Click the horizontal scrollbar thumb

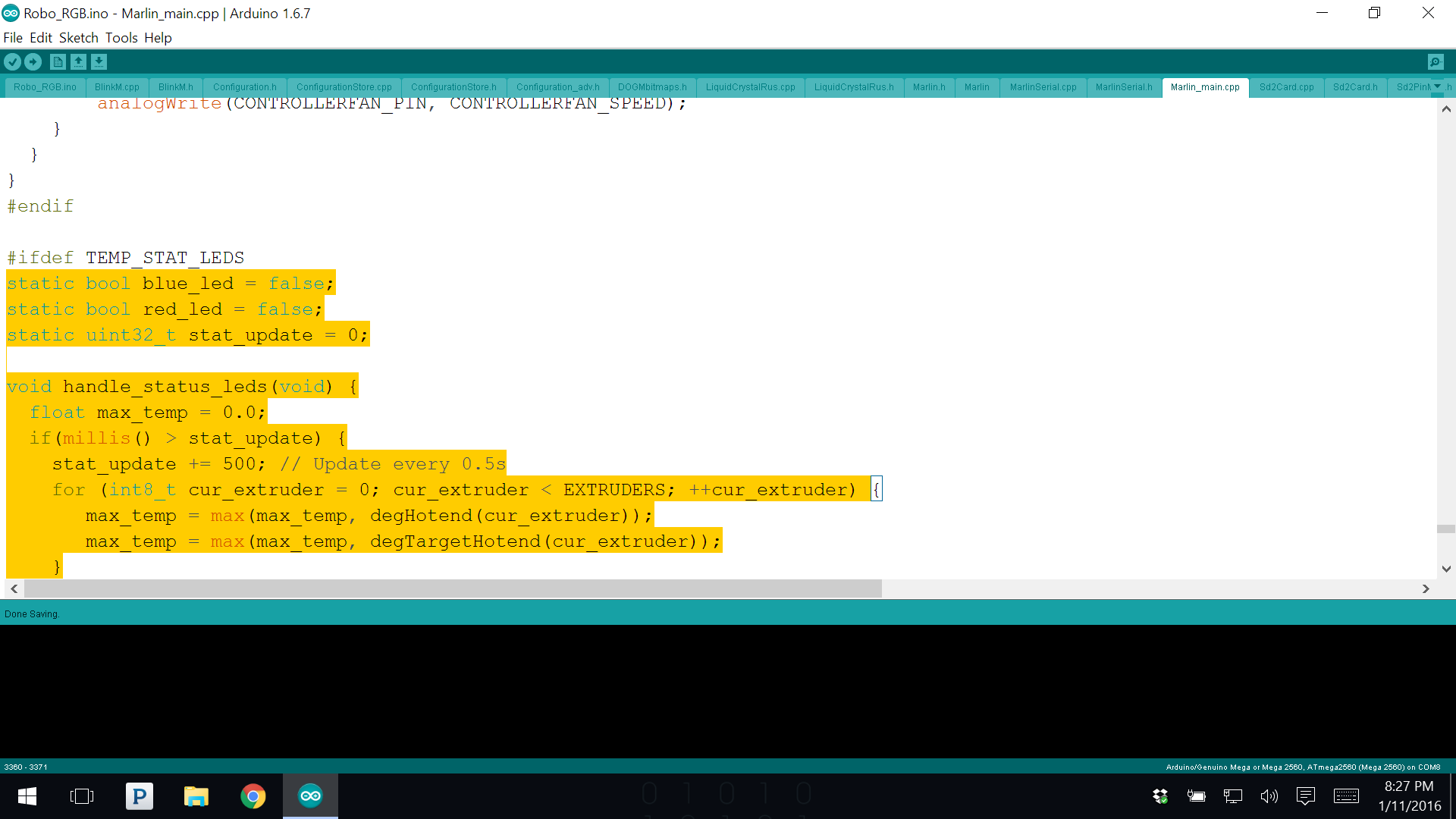click(453, 588)
